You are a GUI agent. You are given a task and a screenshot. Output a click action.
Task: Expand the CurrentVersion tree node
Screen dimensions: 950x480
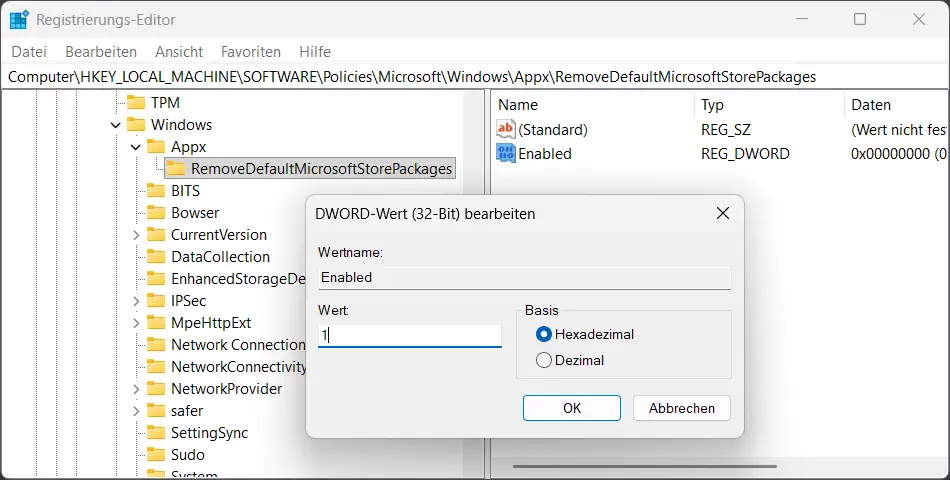tap(136, 235)
